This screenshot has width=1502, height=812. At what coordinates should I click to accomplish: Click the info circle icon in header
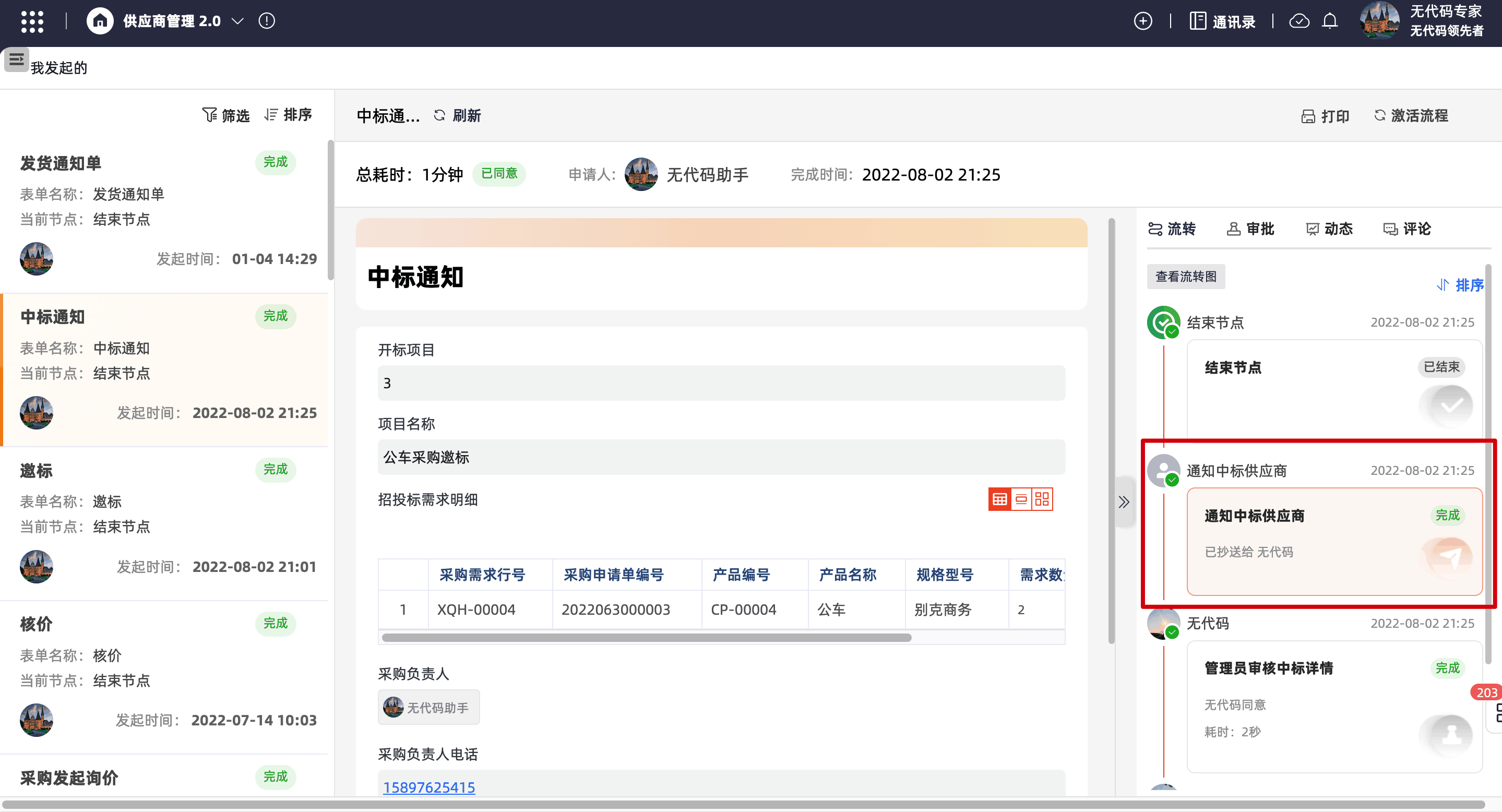(267, 21)
